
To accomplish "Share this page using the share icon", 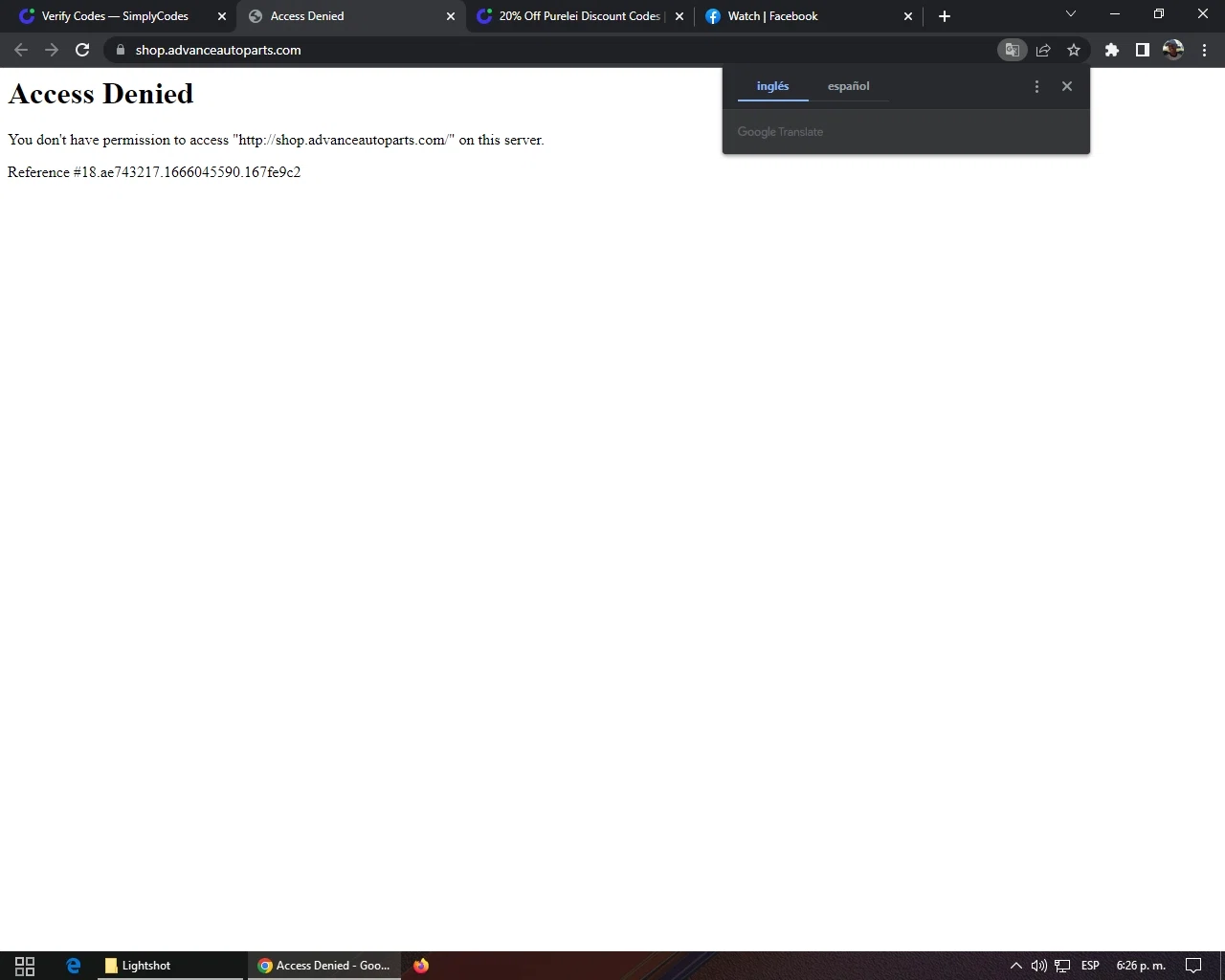I will coord(1043,50).
